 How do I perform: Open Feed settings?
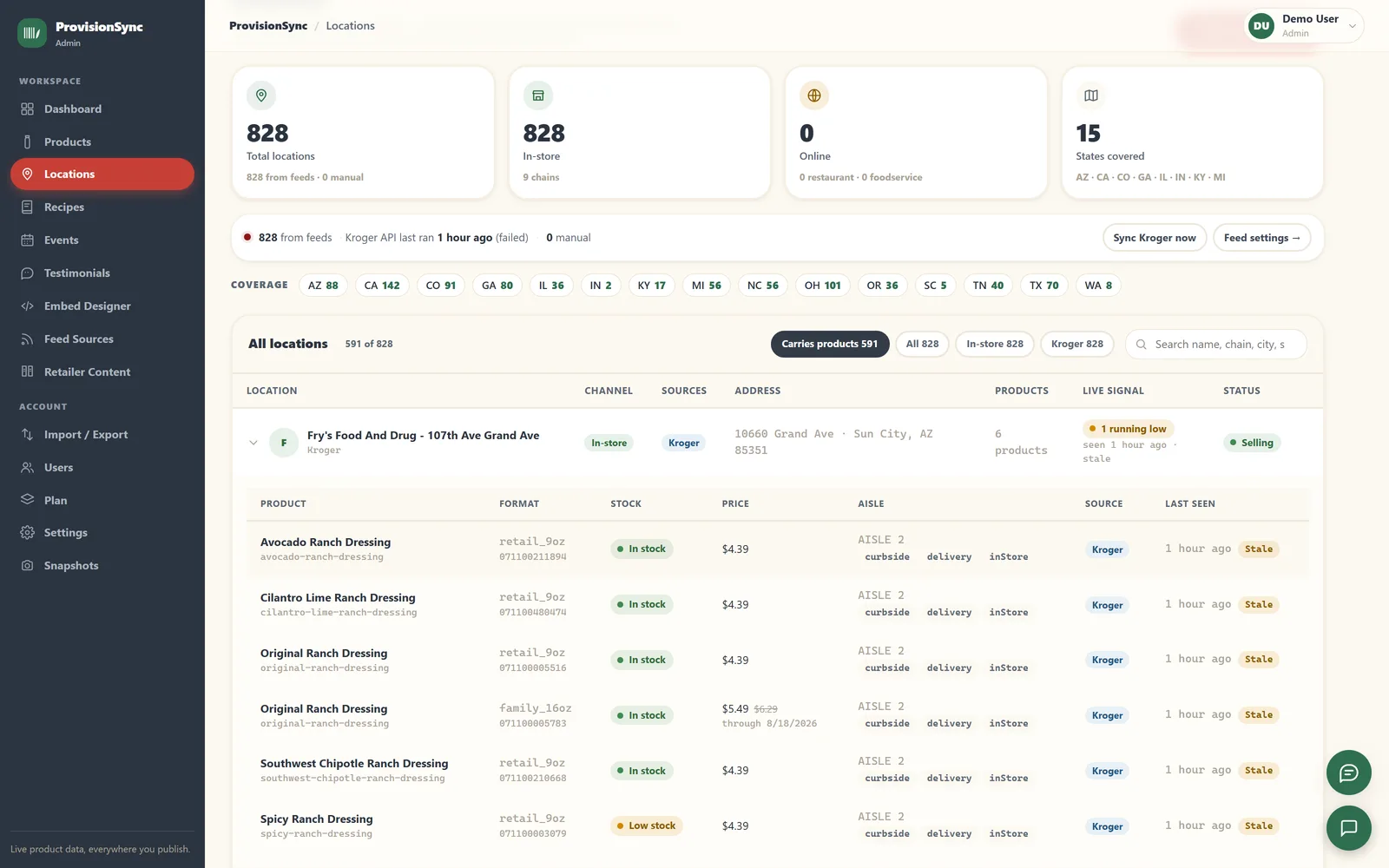click(1261, 238)
